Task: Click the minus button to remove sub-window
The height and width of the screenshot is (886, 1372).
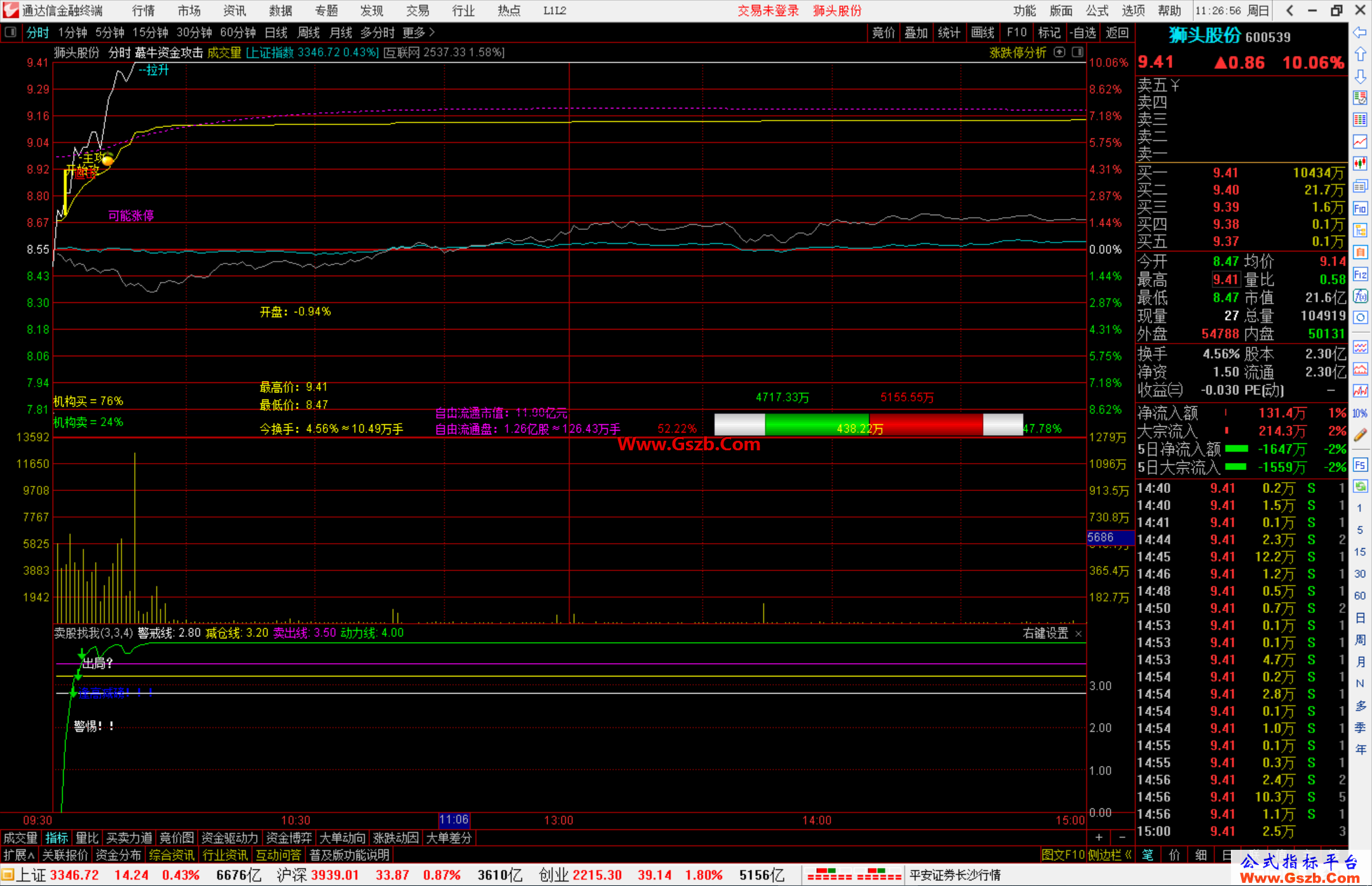Action: point(1122,838)
